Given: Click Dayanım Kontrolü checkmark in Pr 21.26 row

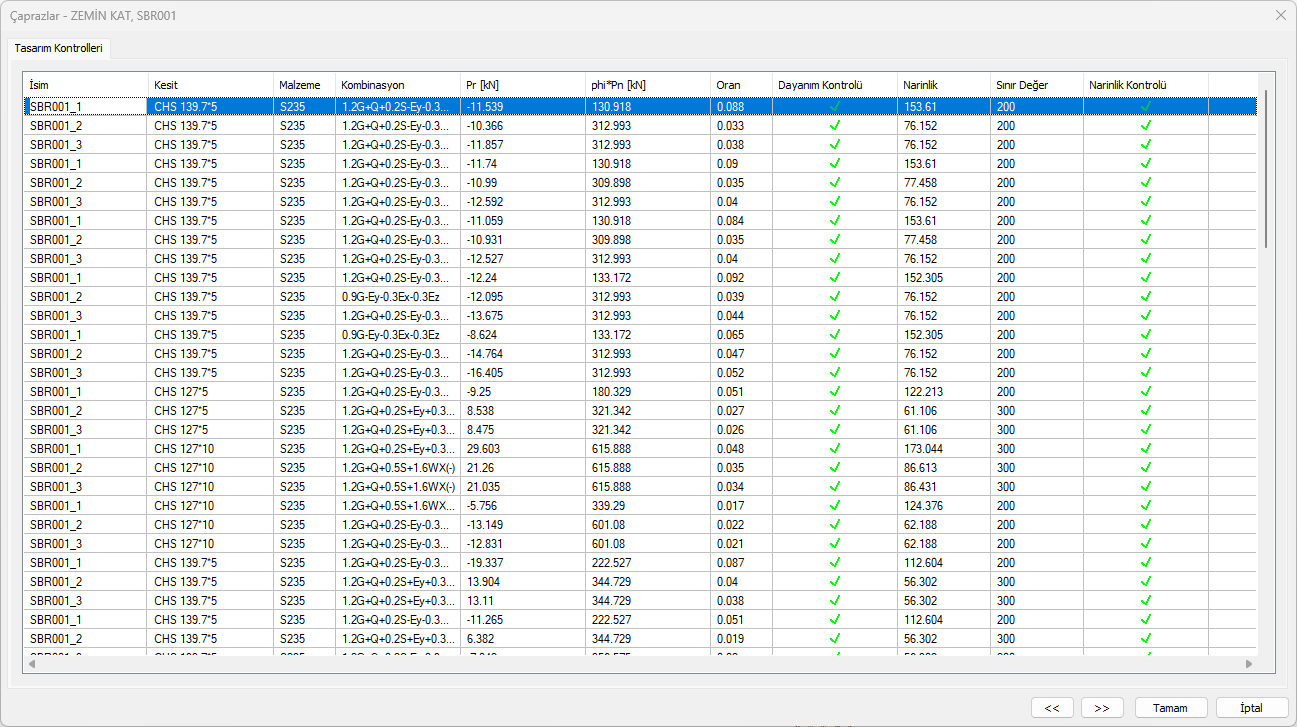Looking at the screenshot, I should coord(834,468).
